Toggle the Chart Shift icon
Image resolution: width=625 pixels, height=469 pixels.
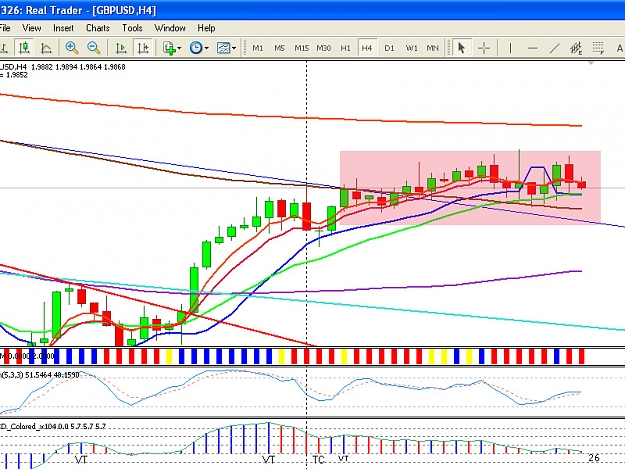[x=143, y=48]
